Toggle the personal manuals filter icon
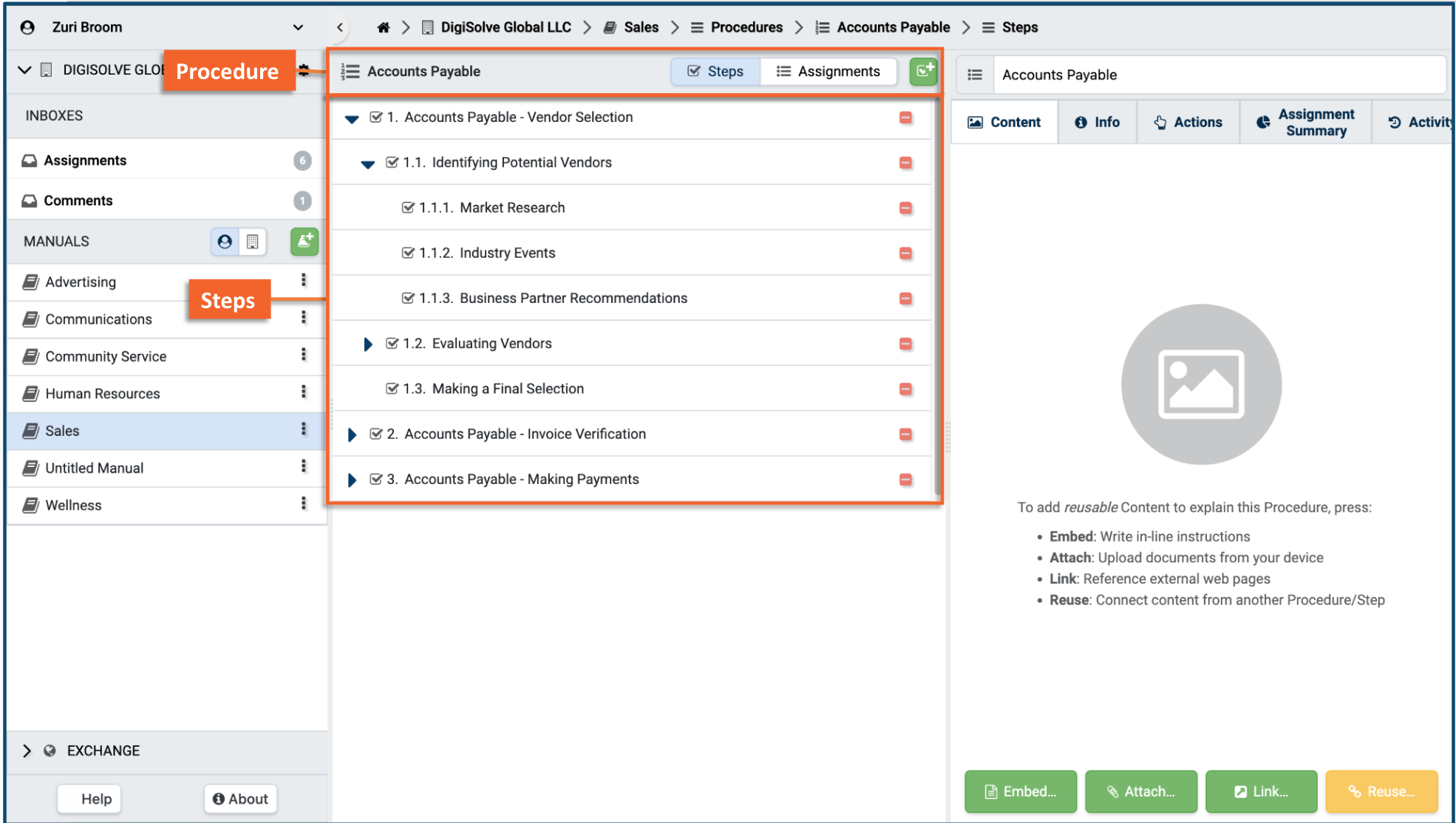Screen dimensions: 1456x823 [x=225, y=242]
